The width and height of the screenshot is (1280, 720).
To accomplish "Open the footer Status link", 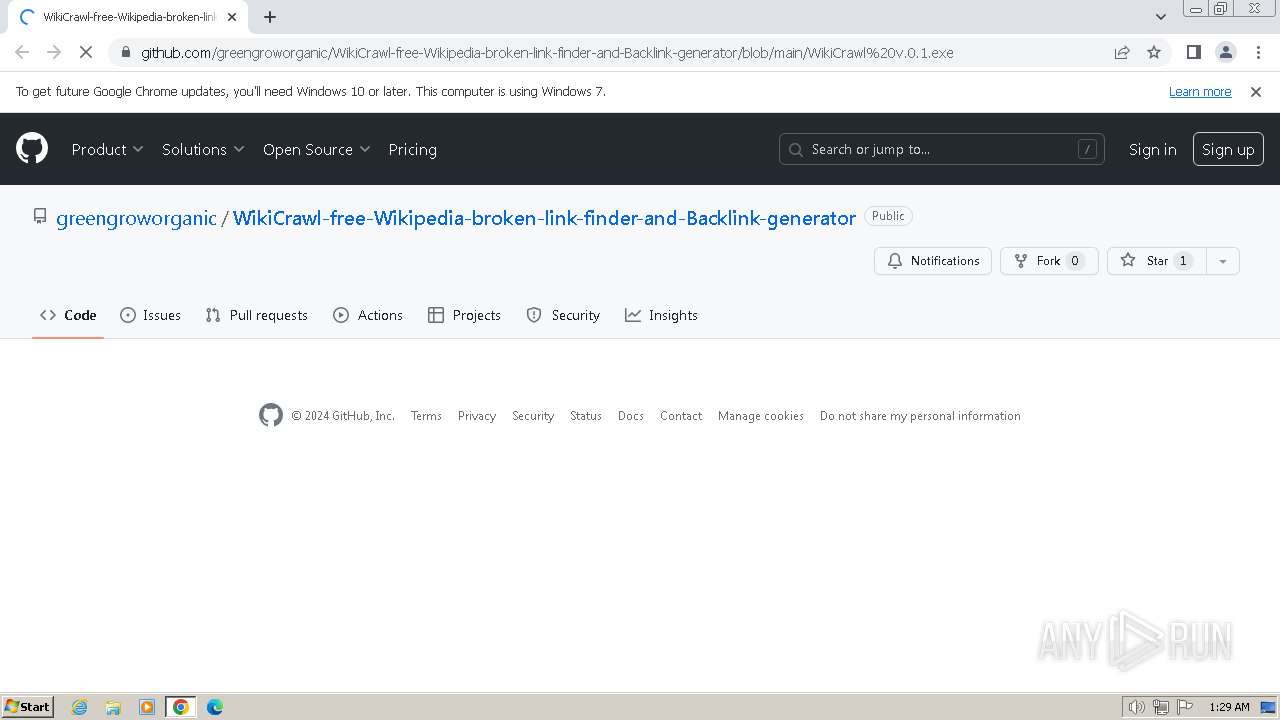I will point(586,416).
